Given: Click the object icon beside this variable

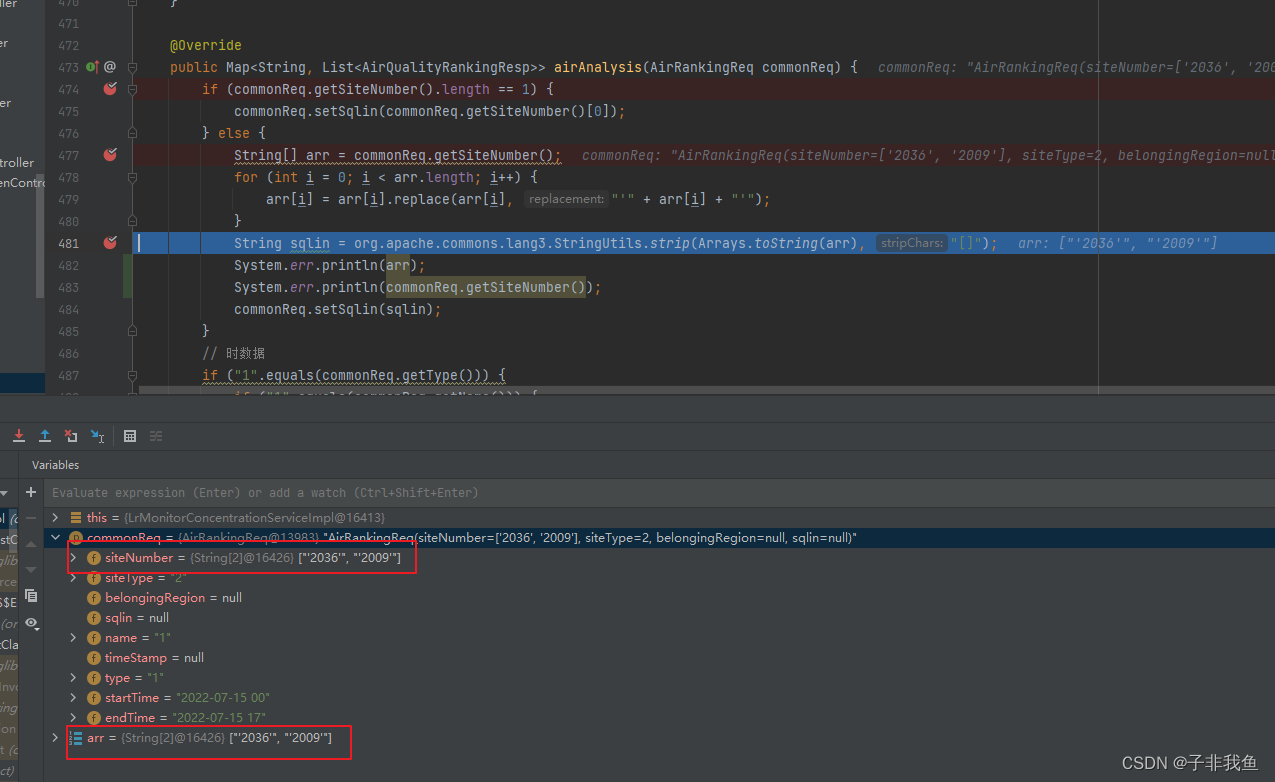Looking at the screenshot, I should click(x=76, y=518).
